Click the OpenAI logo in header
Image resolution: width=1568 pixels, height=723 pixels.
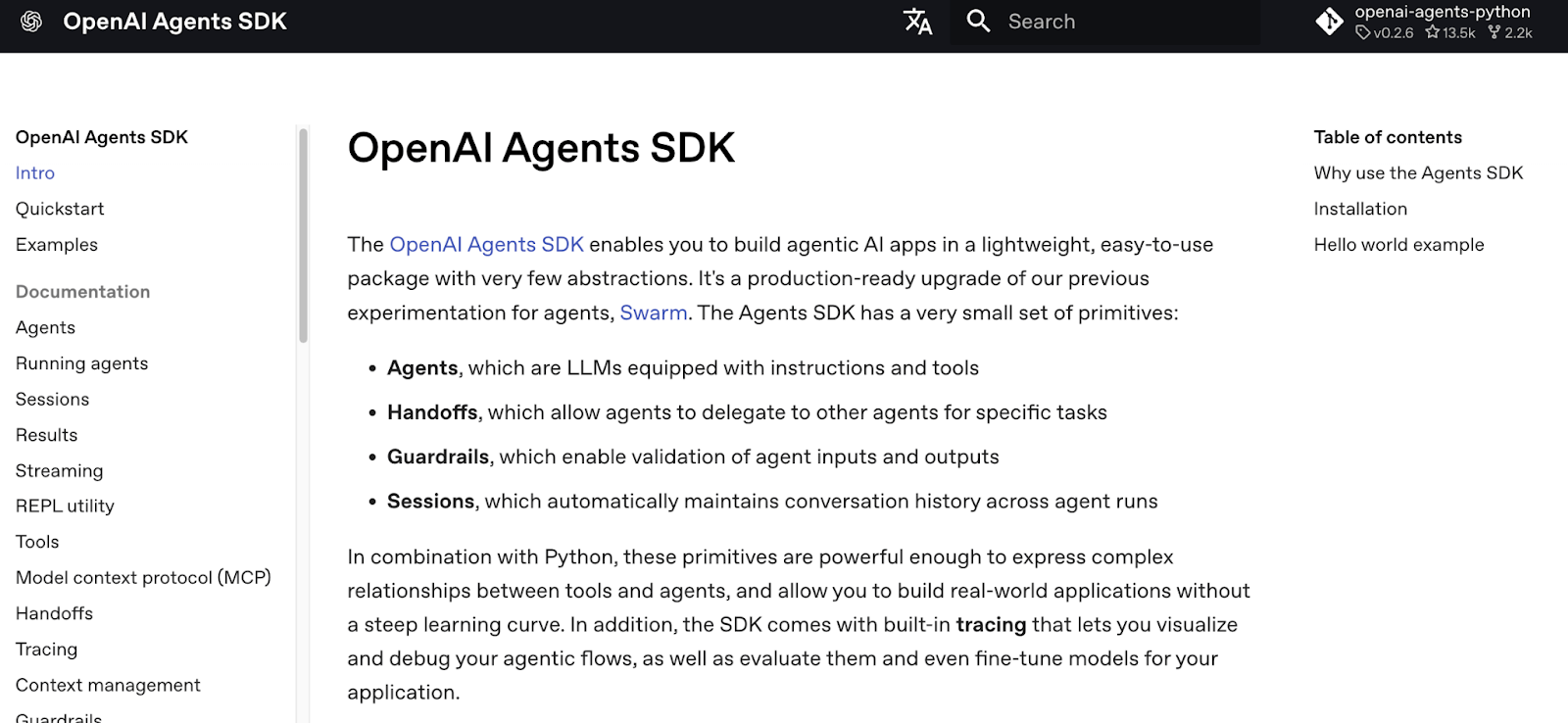click(x=31, y=22)
